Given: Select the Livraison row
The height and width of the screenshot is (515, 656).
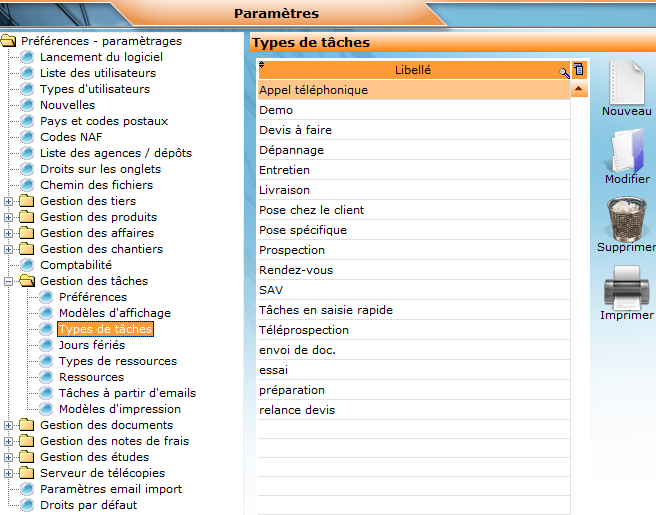Looking at the screenshot, I should [x=414, y=190].
